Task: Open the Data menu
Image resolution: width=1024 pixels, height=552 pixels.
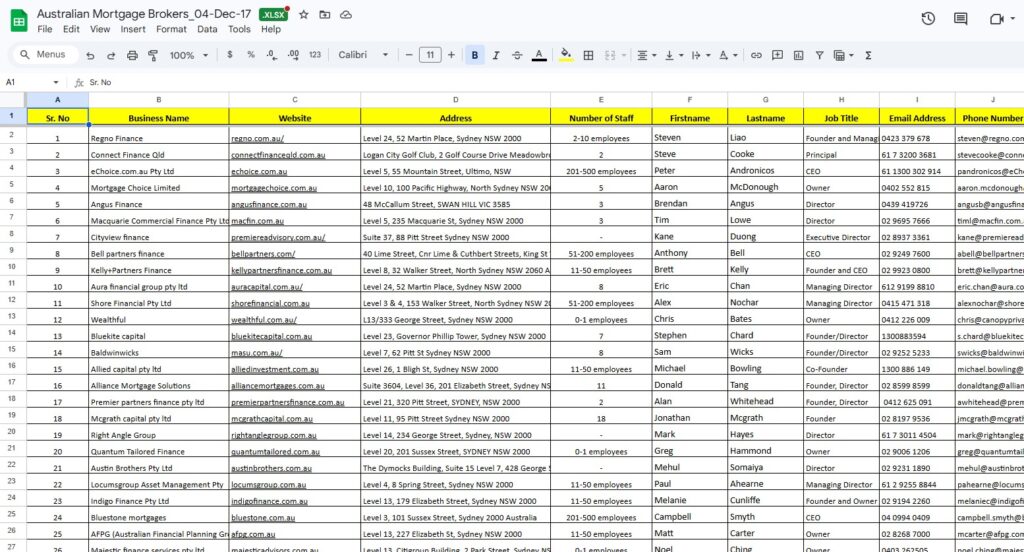Action: (x=207, y=29)
